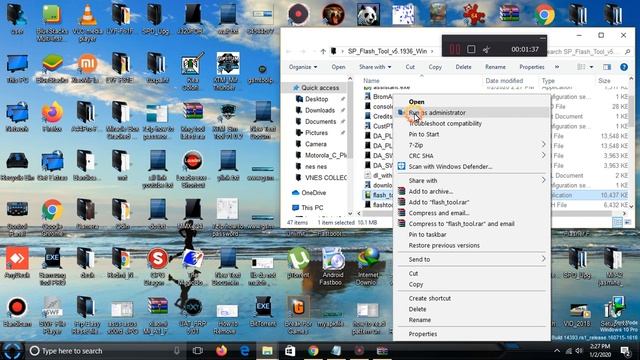Choose 'Rename' in the context menu
Viewport: 640px width, 360px height.
click(420, 320)
